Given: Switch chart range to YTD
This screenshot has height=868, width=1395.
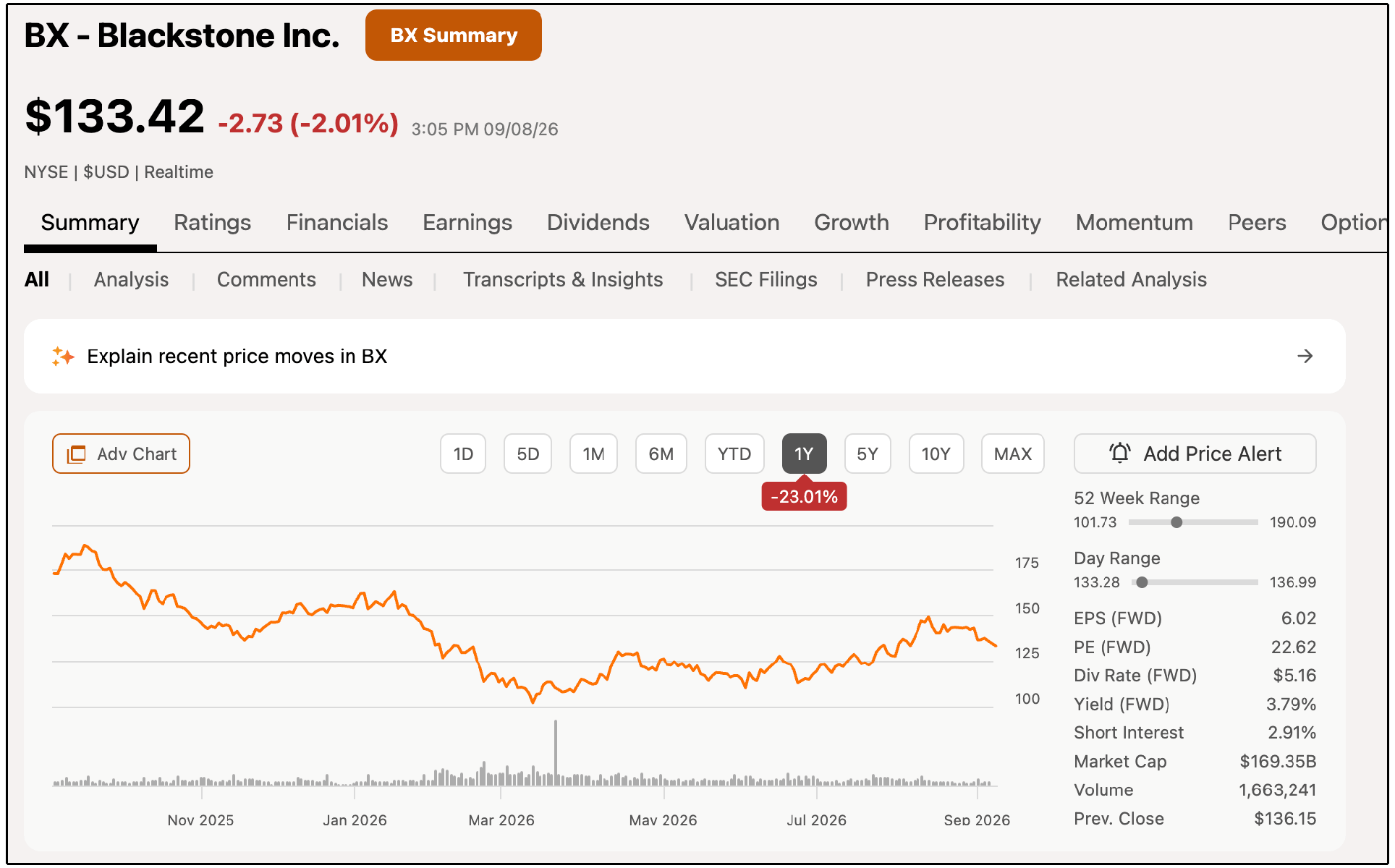Looking at the screenshot, I should [734, 454].
